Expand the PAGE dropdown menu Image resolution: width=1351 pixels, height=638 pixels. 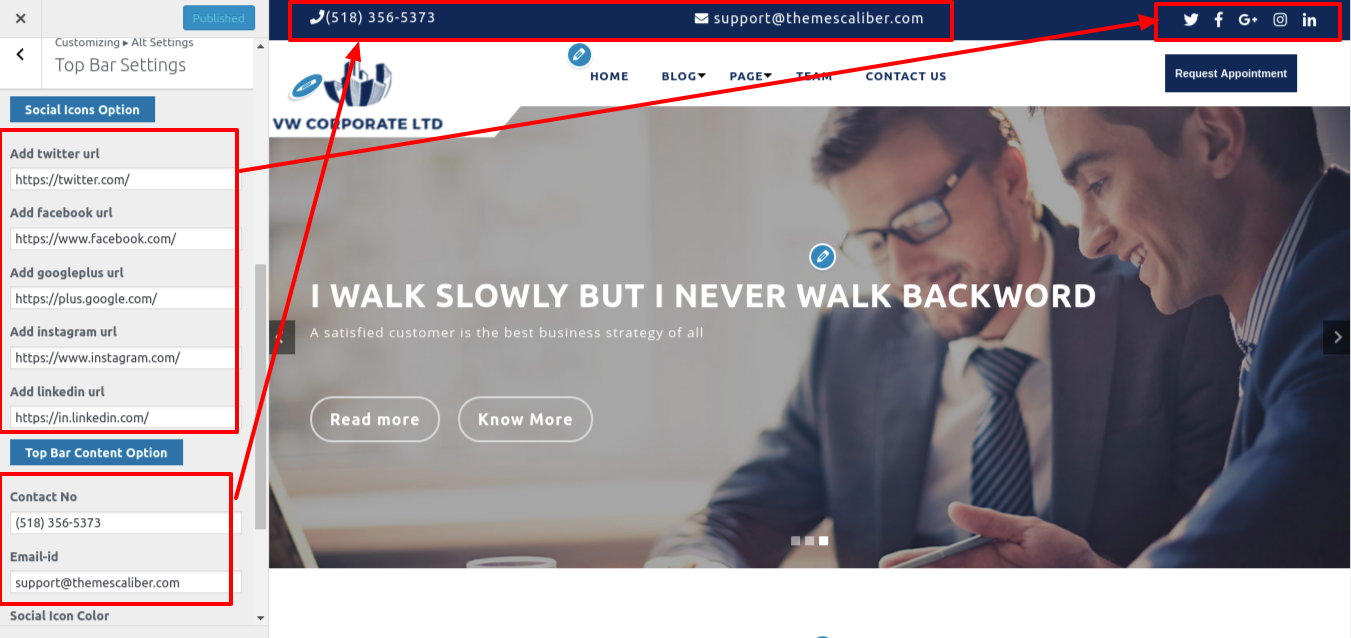coord(750,76)
